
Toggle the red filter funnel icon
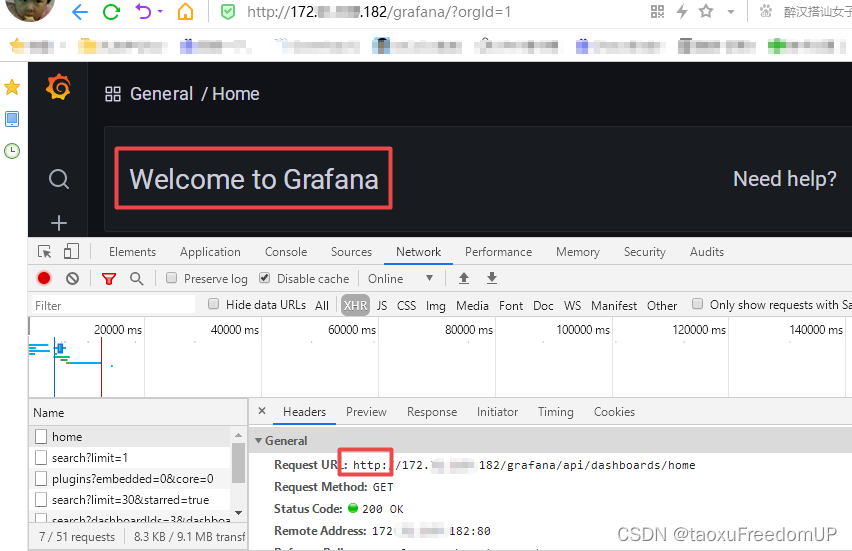pyautogui.click(x=109, y=279)
